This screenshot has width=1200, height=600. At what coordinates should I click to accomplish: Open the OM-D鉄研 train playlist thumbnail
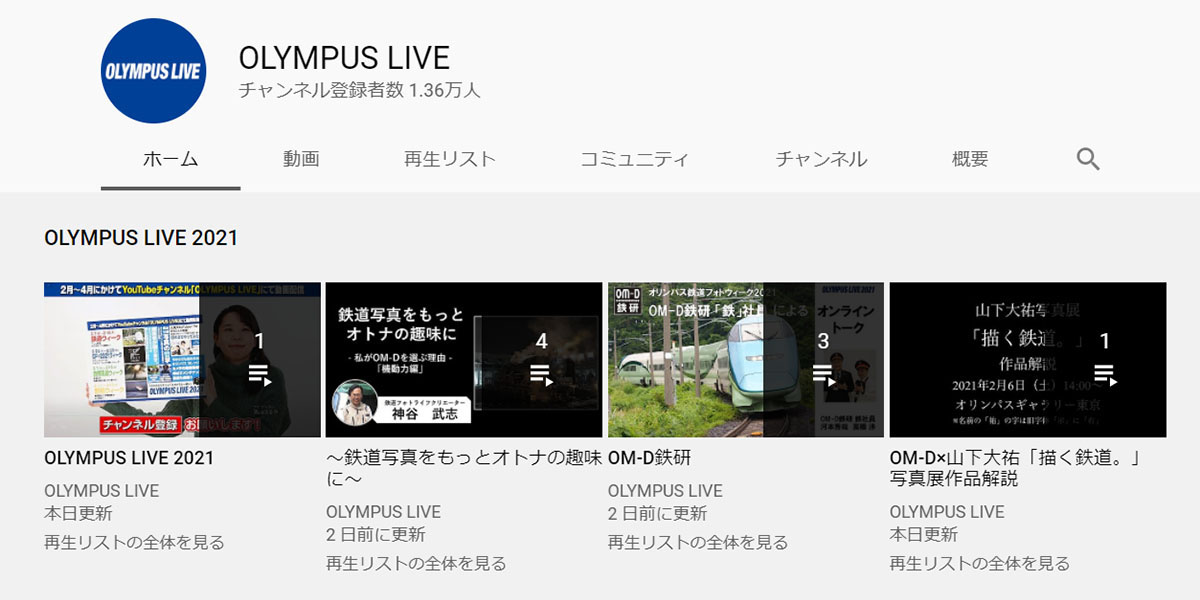point(746,360)
